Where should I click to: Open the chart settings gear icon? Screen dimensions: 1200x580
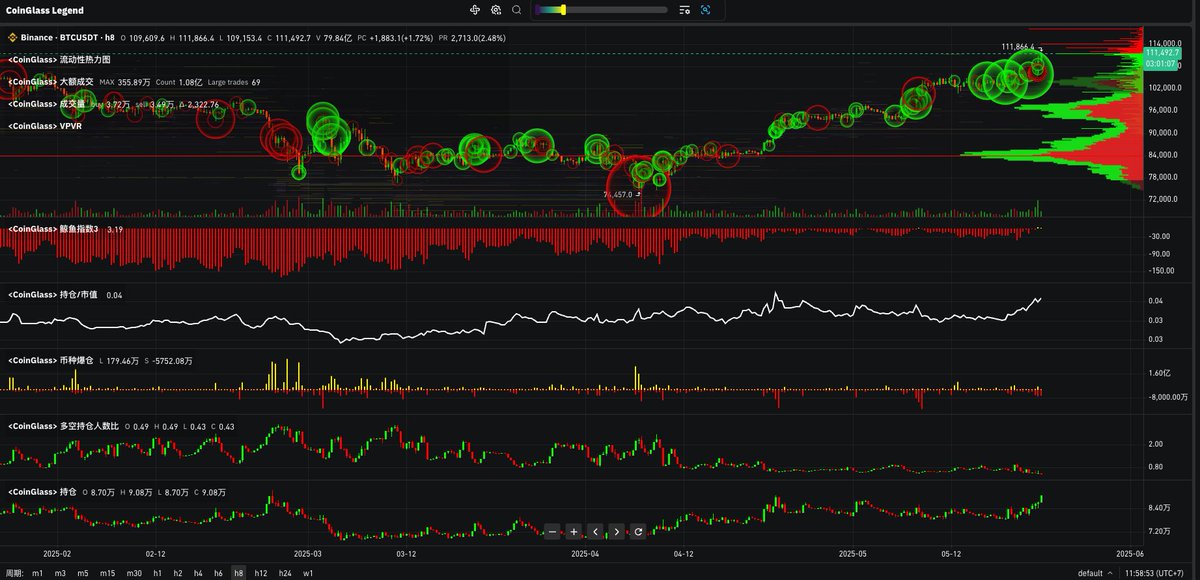tap(496, 10)
